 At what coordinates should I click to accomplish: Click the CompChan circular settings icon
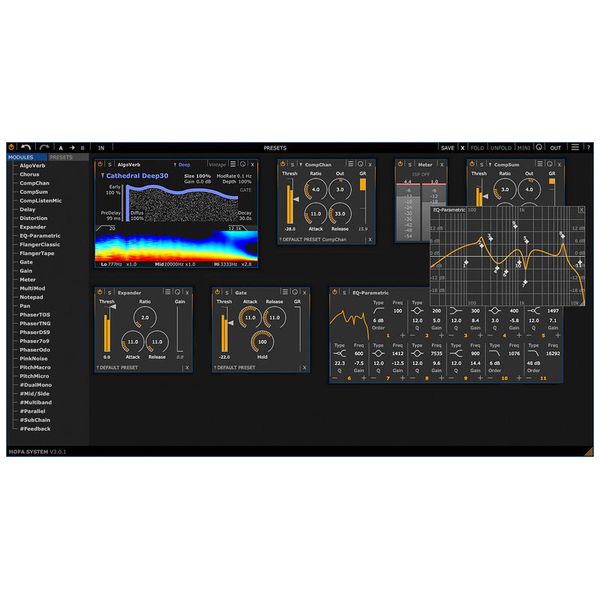(x=360, y=164)
